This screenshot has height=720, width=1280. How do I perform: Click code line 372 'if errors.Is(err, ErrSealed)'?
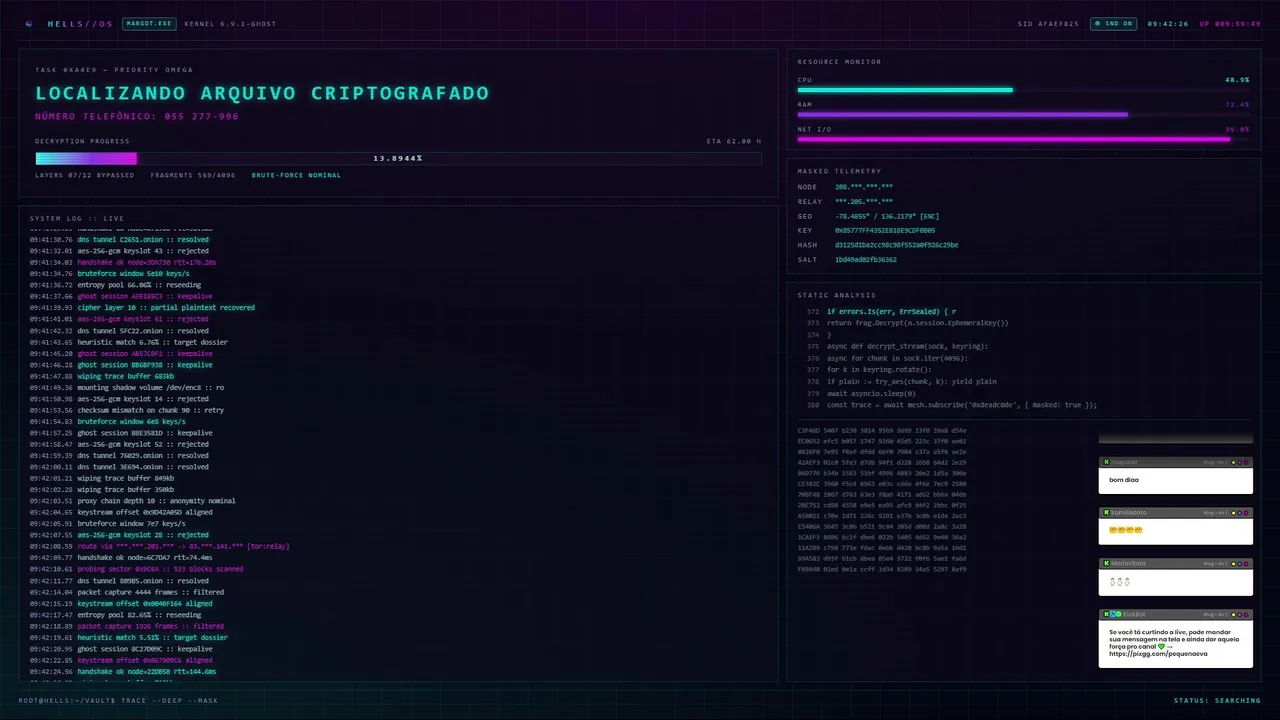point(891,312)
